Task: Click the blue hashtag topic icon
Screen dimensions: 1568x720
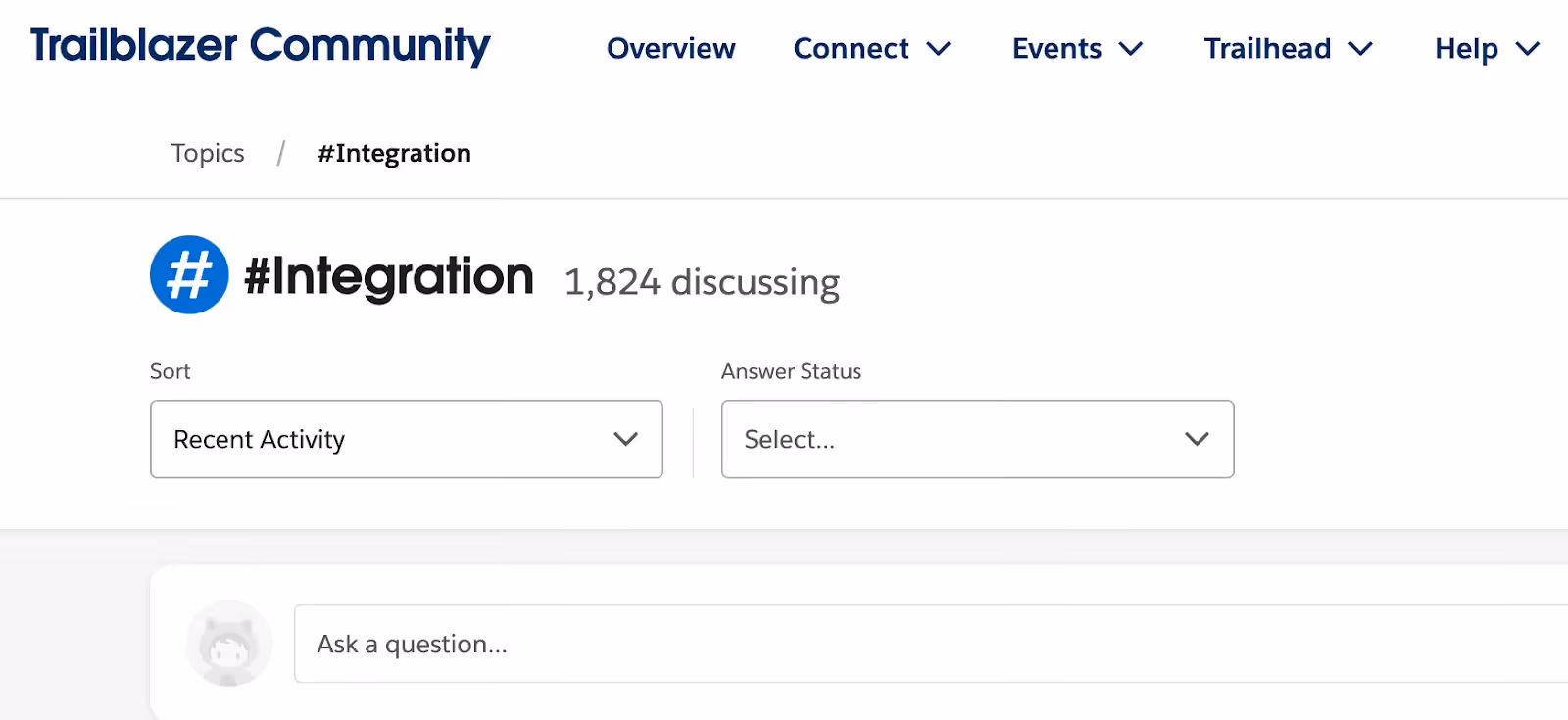Action: (189, 274)
